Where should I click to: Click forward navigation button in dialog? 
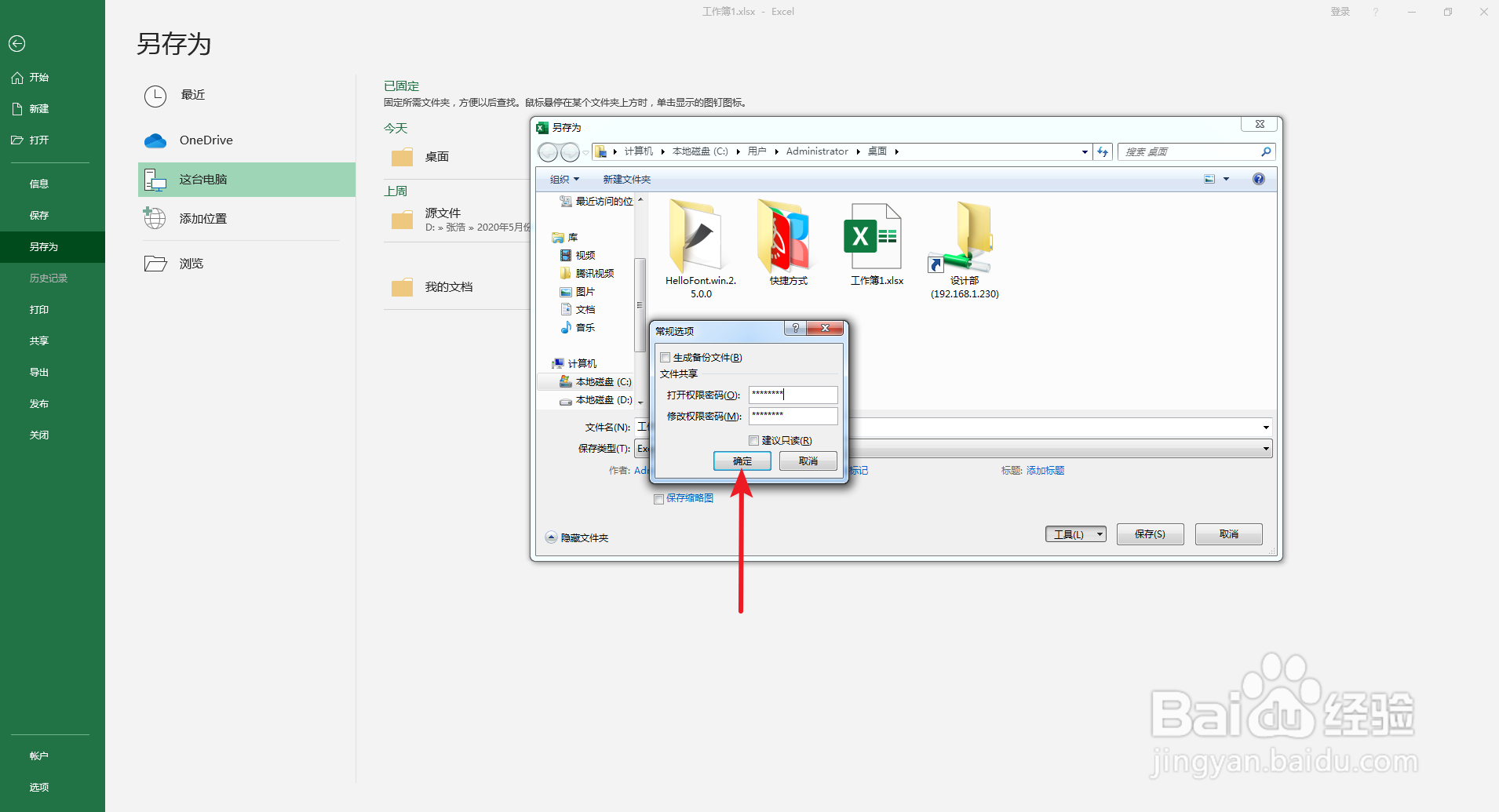tap(571, 152)
